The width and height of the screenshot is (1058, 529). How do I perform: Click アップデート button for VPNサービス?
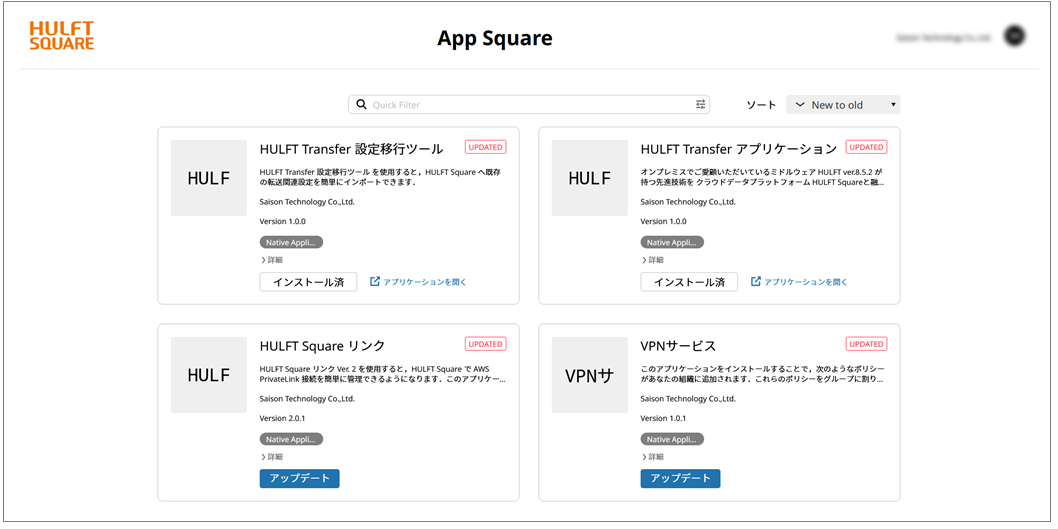680,478
